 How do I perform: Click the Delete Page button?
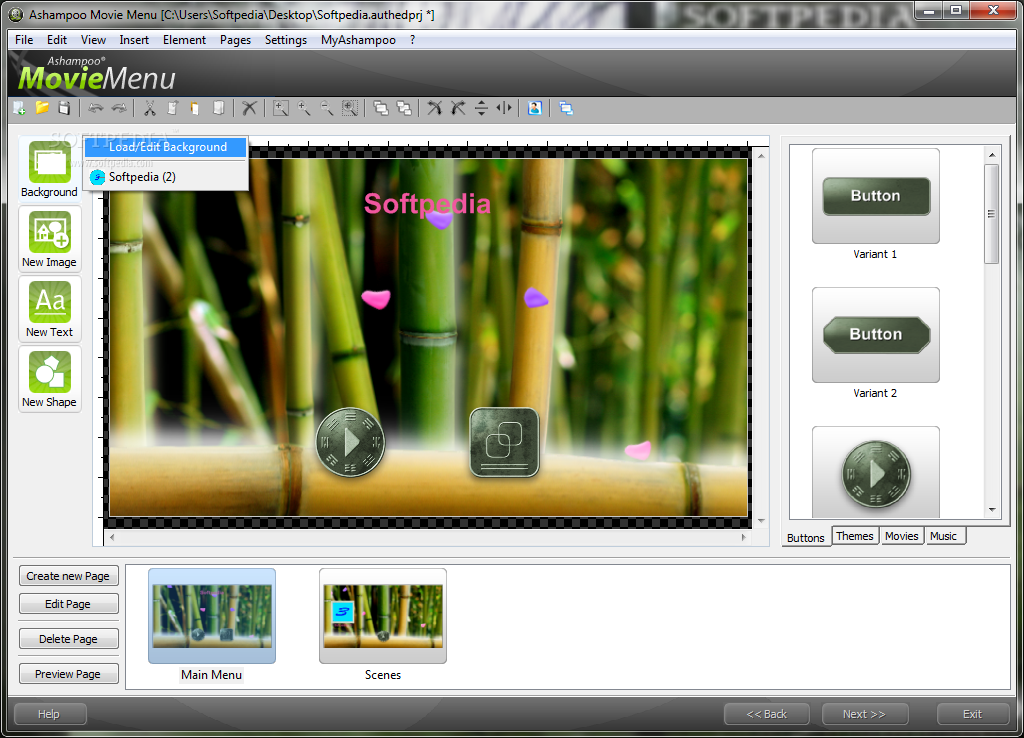point(69,639)
